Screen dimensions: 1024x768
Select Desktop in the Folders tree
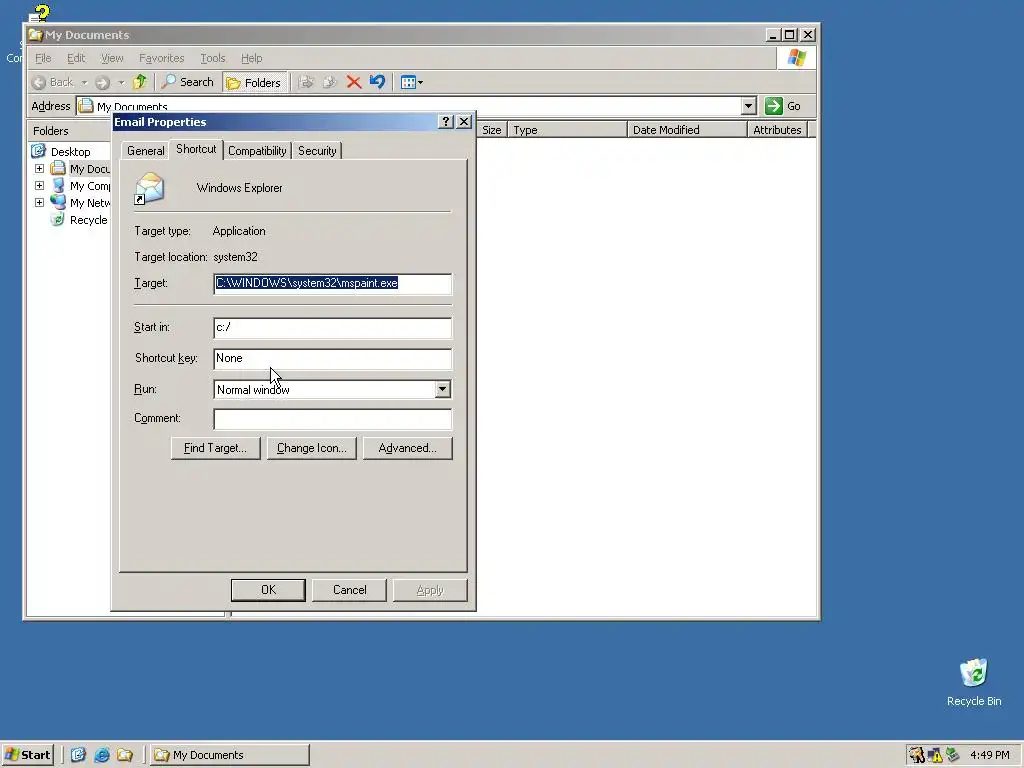tap(70, 152)
